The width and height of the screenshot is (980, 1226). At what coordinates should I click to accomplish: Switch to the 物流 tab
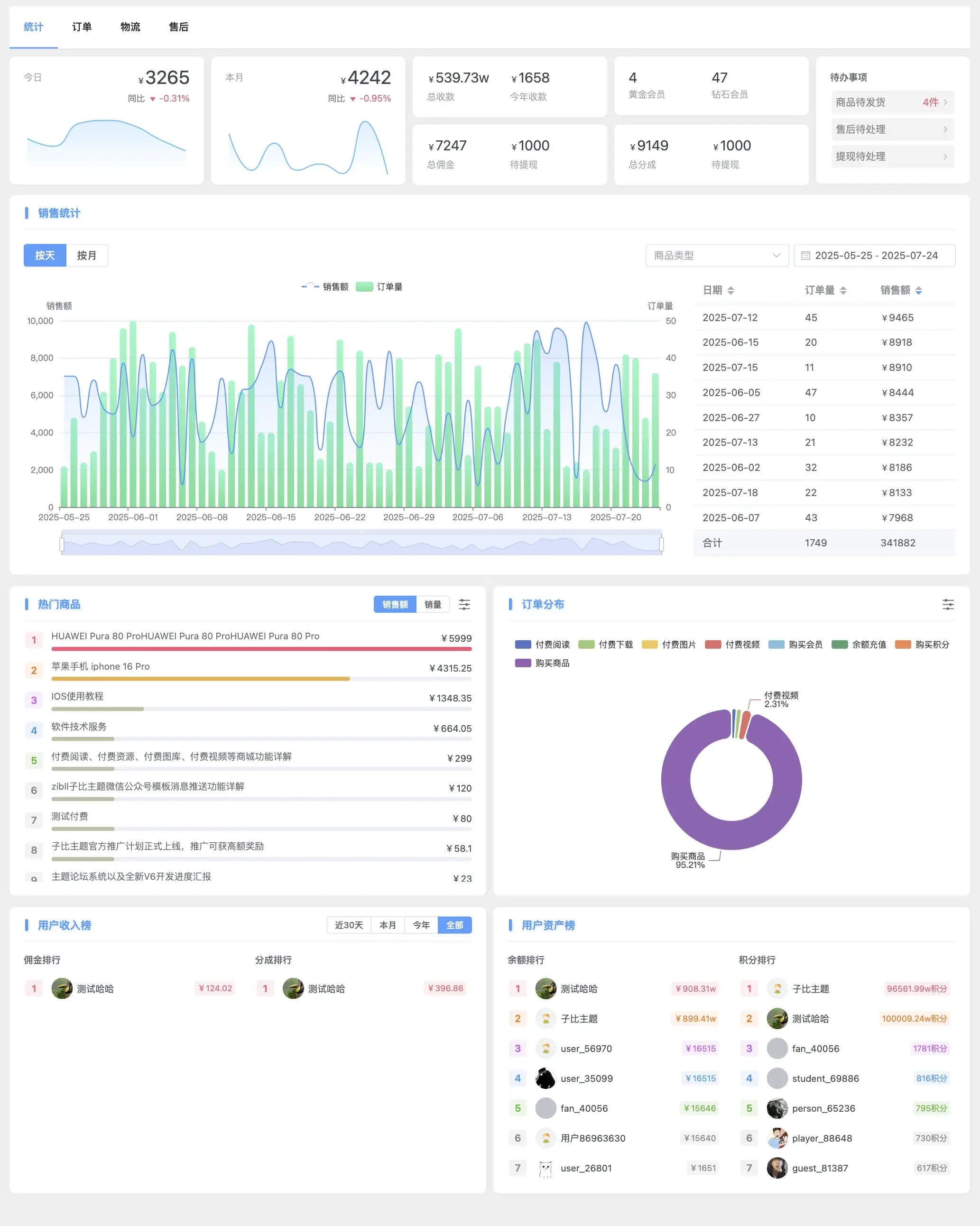[130, 27]
